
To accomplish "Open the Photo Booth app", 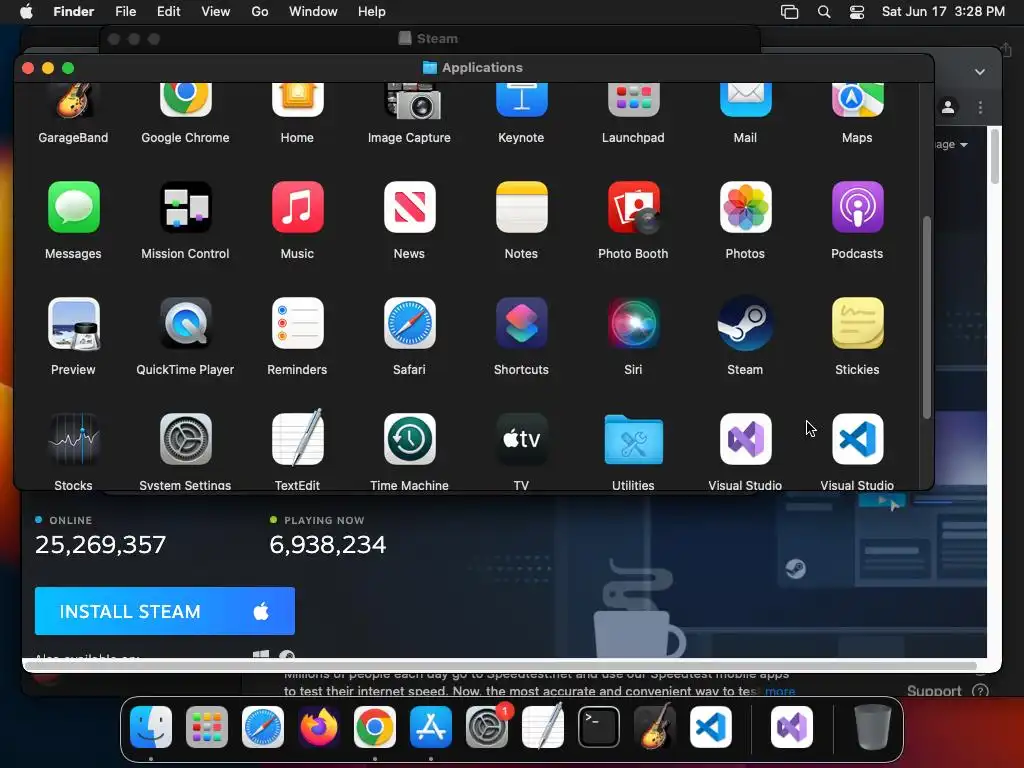I will tap(633, 208).
